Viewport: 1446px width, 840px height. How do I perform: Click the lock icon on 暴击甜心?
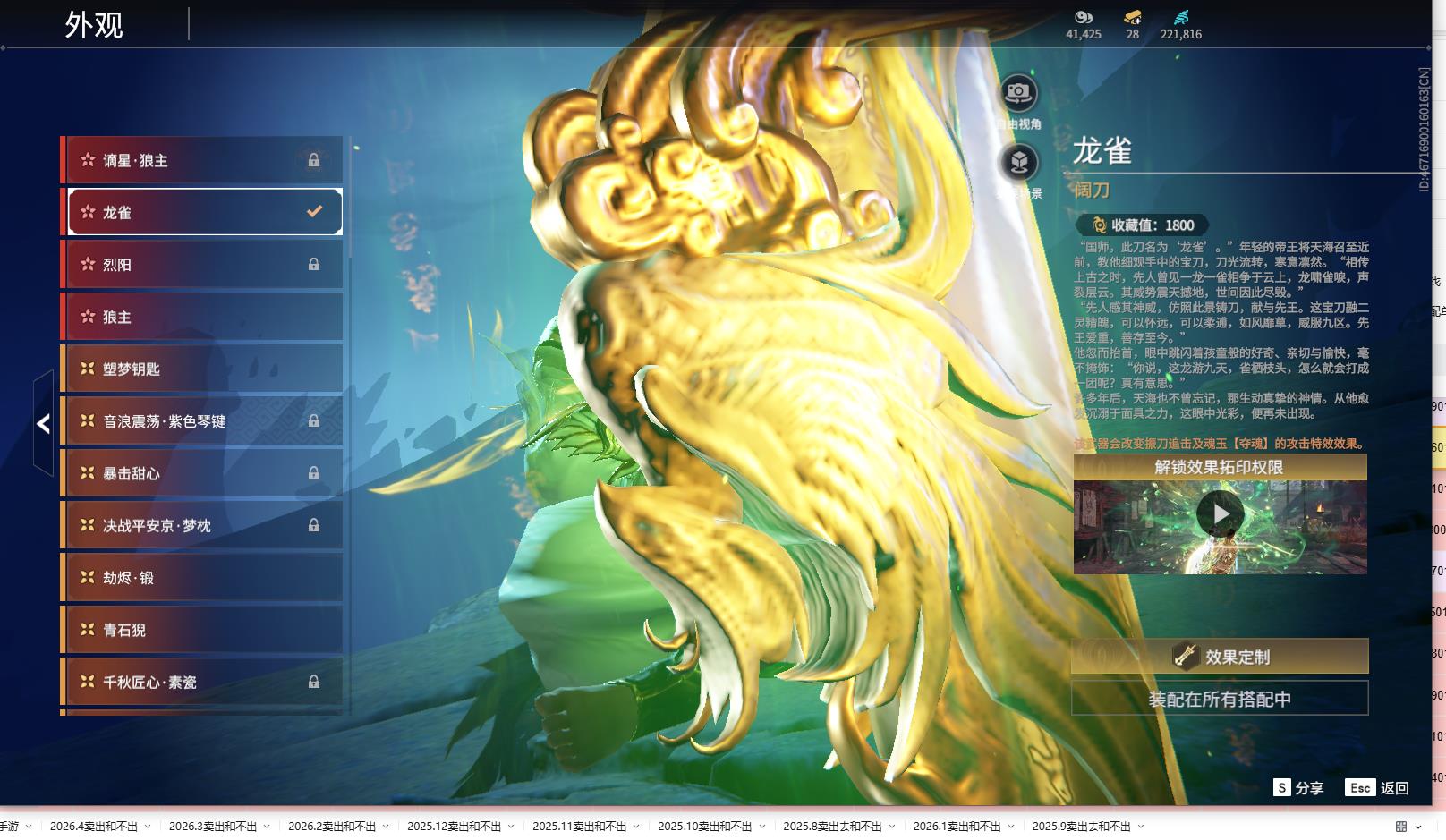click(314, 473)
